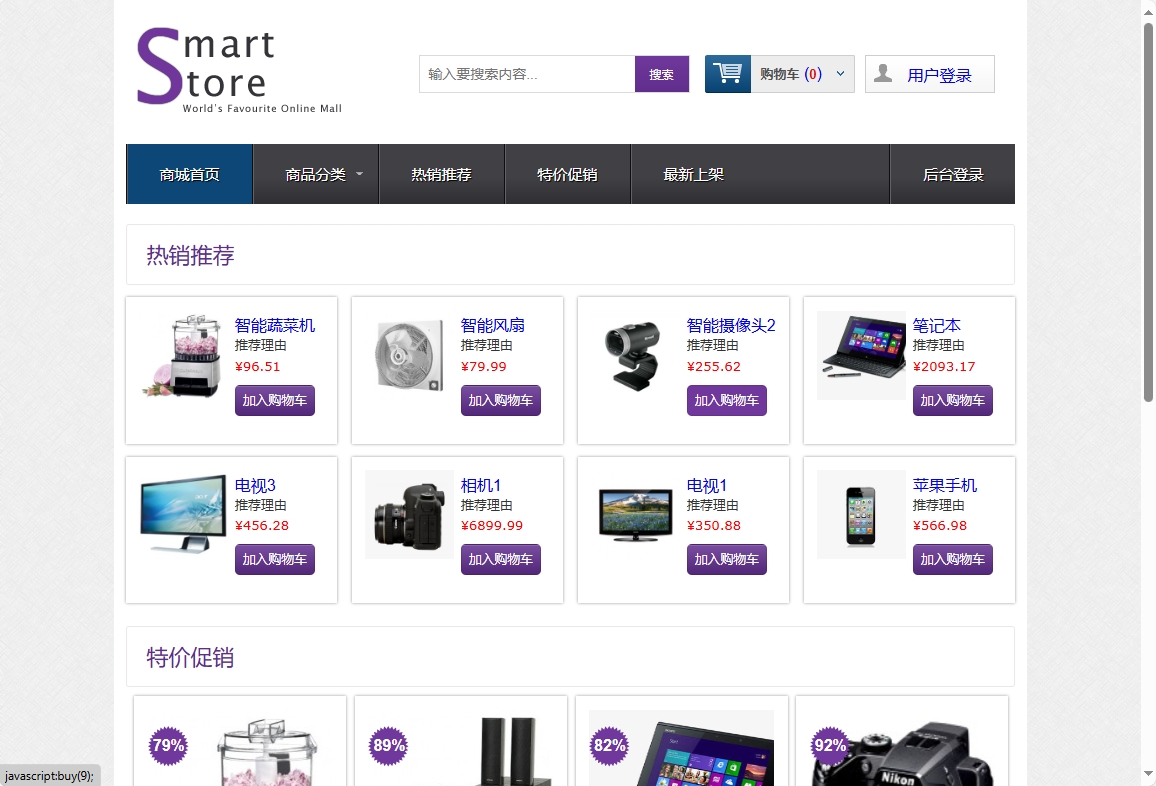Viewport: 1156px width, 786px height.
Task: Click the shopping cart icon in the header
Action: (x=727, y=73)
